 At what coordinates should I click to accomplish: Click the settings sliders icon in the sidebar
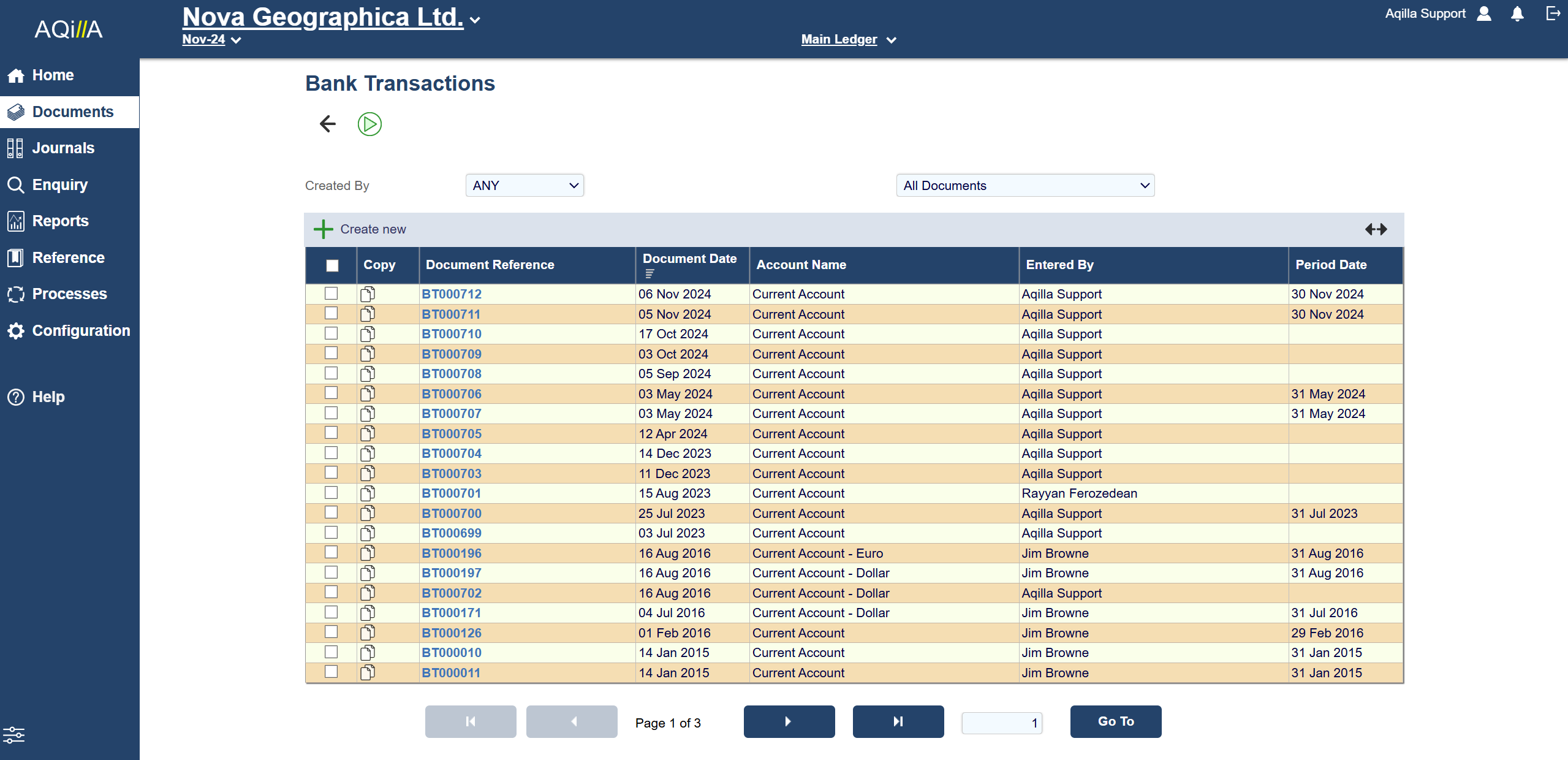point(14,734)
